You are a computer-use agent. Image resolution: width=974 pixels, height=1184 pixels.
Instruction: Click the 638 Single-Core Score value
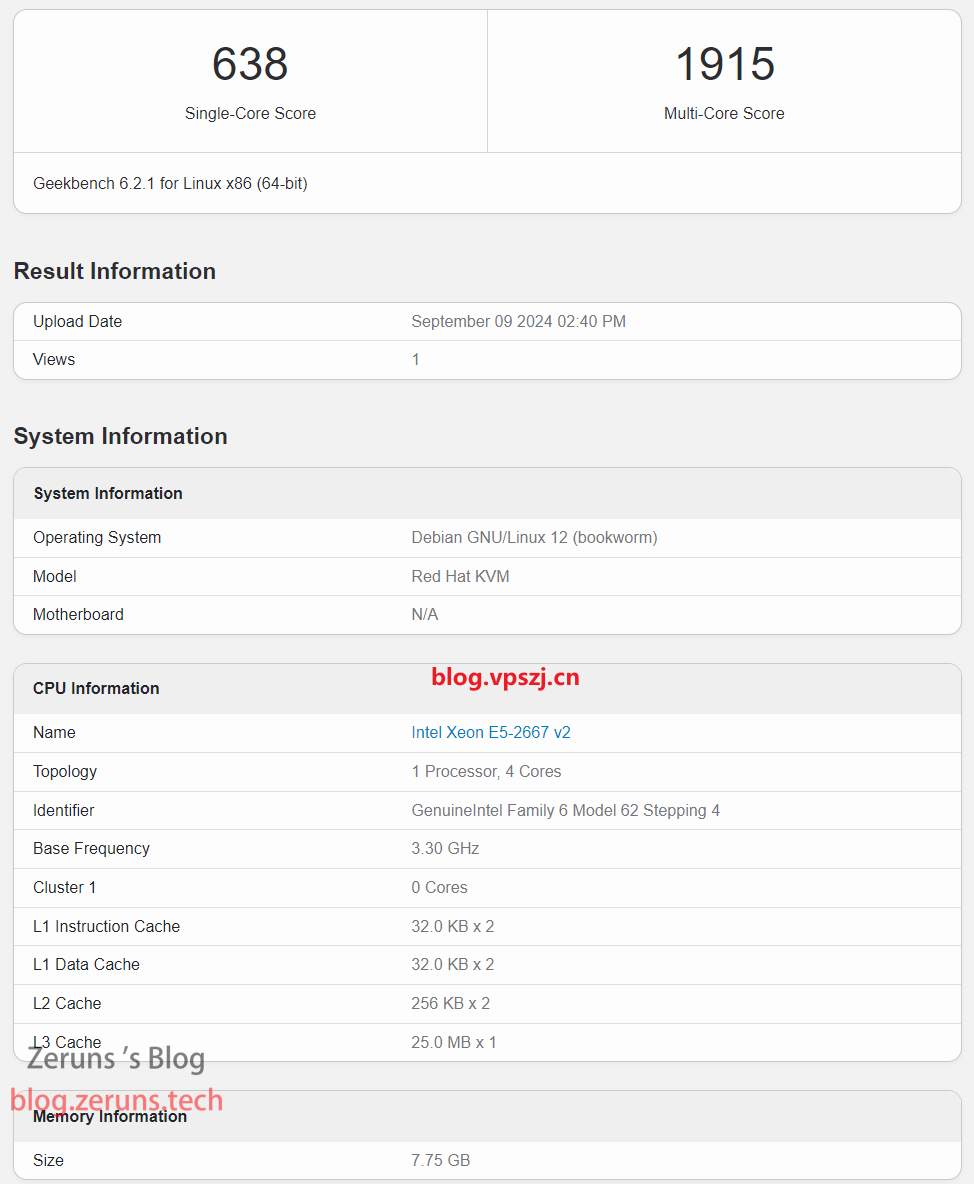coord(250,65)
